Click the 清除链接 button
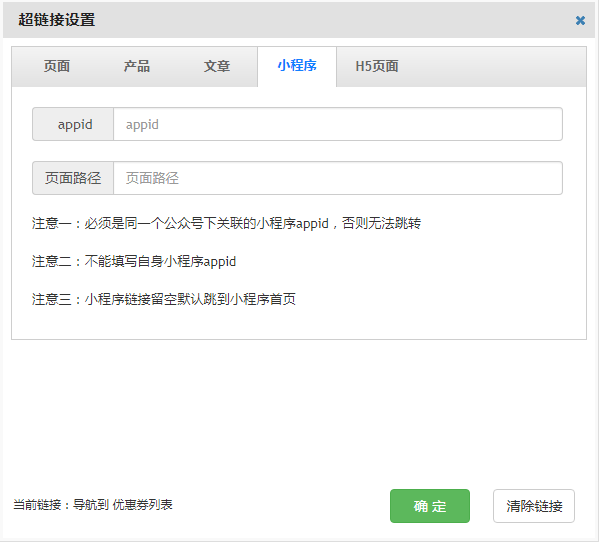Screen dimensions: 599x542 (x=534, y=506)
